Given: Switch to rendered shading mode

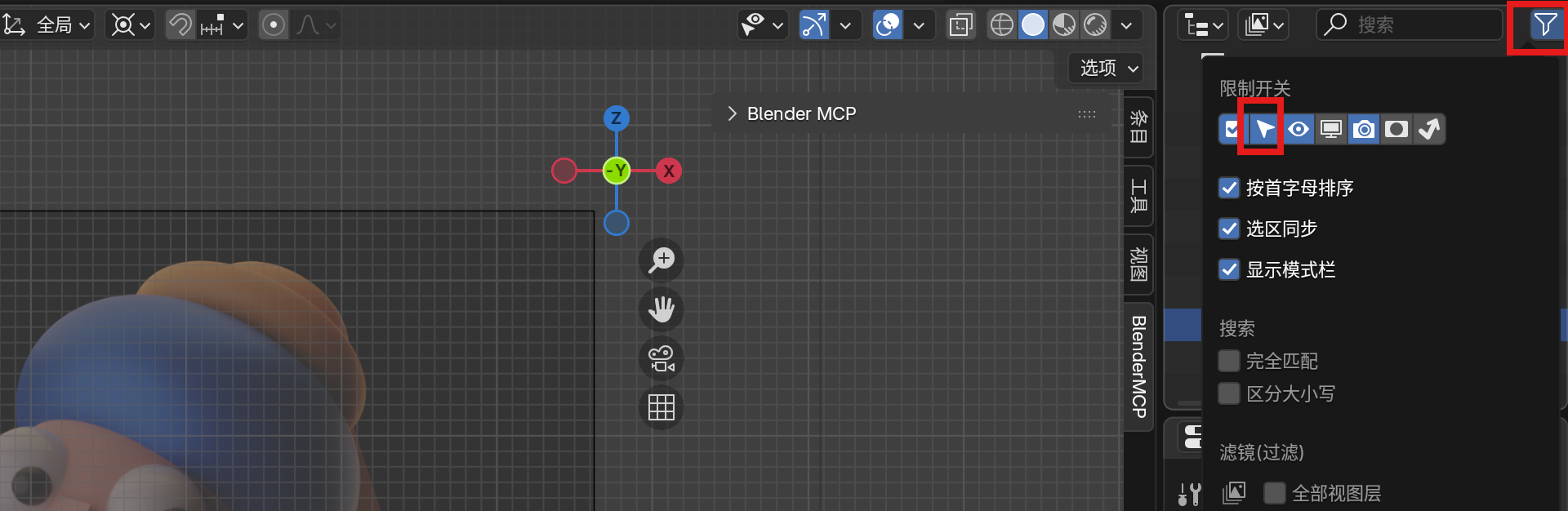Looking at the screenshot, I should (x=1095, y=25).
